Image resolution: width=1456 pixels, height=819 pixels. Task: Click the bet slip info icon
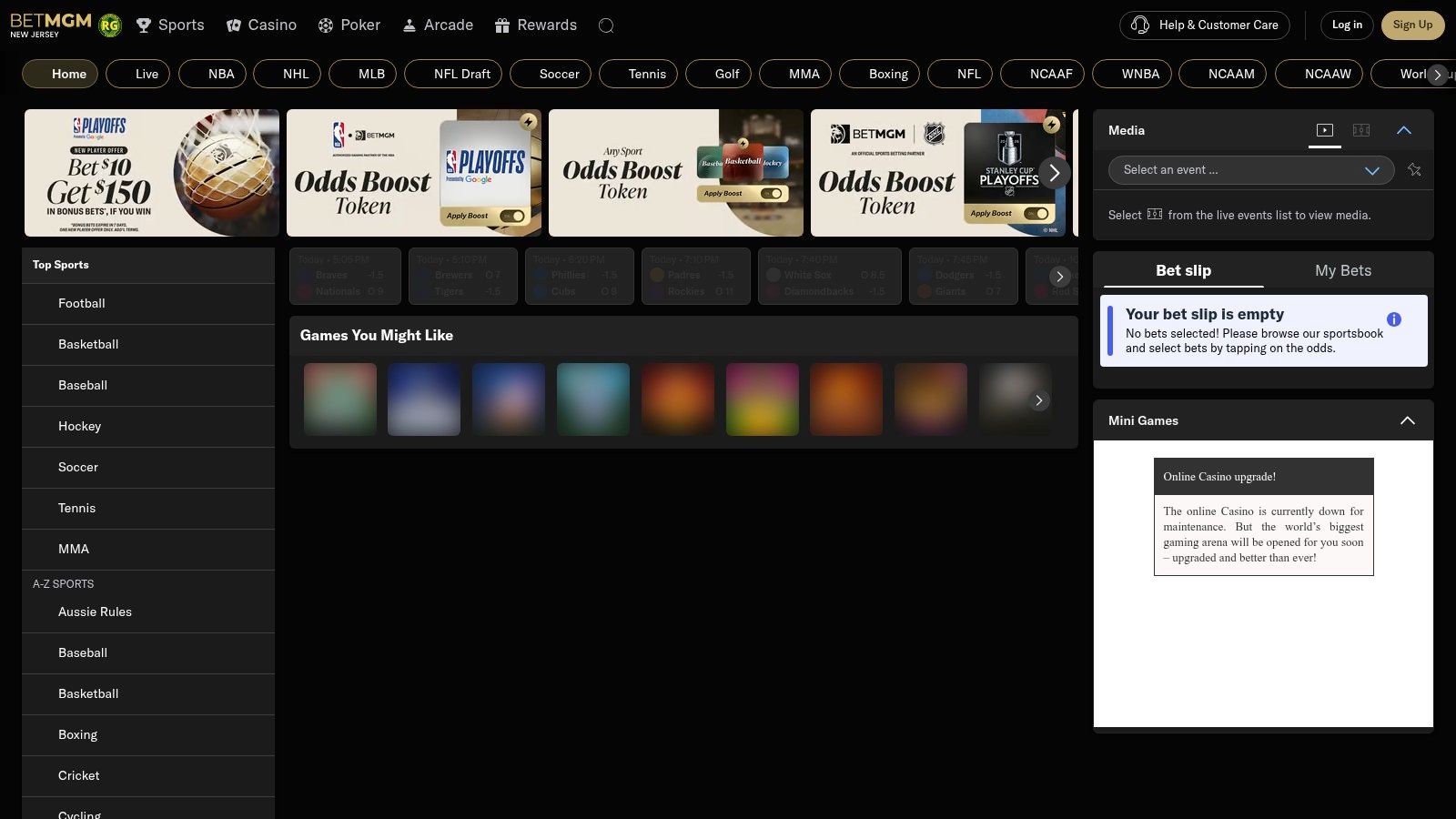click(x=1393, y=319)
